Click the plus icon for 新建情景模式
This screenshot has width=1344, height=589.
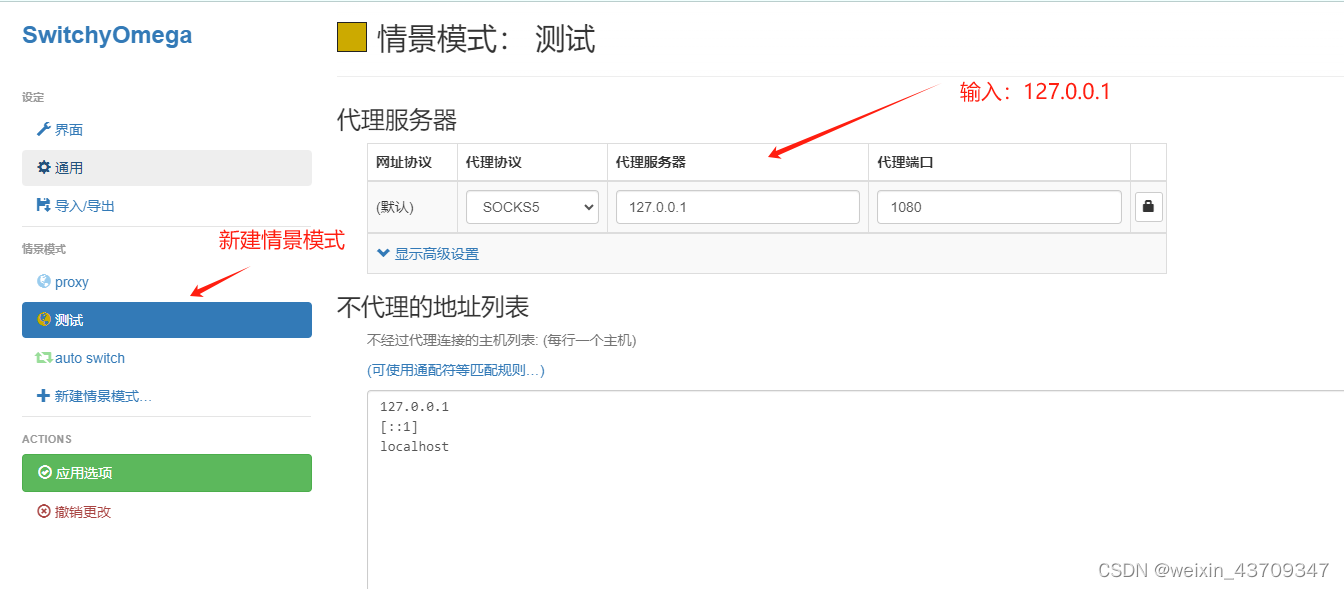click(43, 396)
